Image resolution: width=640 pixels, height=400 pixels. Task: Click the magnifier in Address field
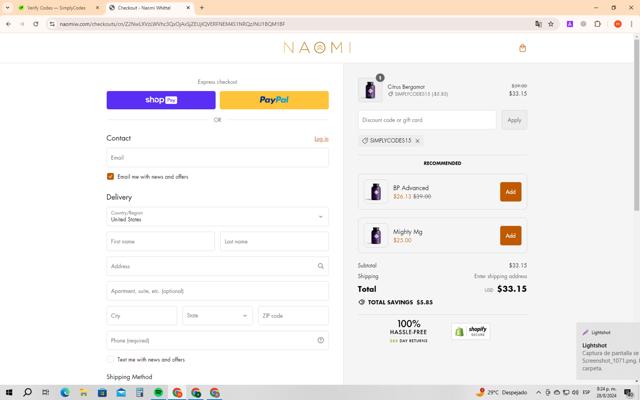point(321,266)
